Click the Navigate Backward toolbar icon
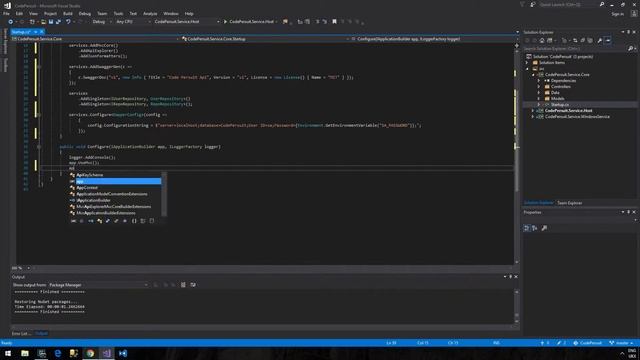The height and width of the screenshot is (360, 640). click(11, 22)
